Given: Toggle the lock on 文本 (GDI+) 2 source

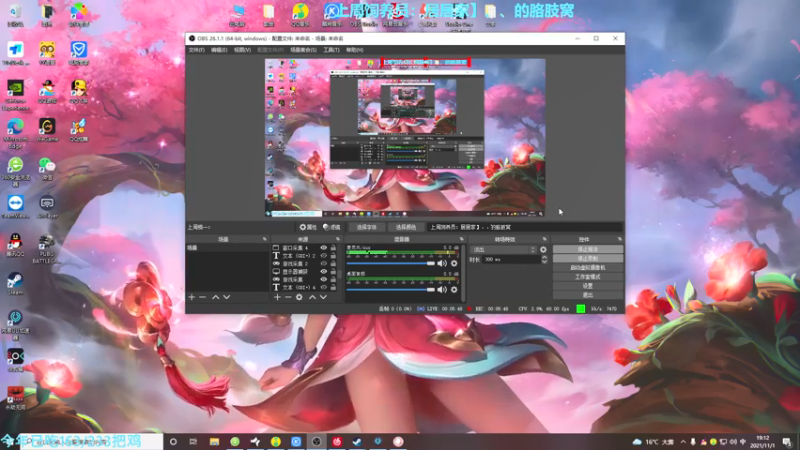Looking at the screenshot, I should (333, 256).
